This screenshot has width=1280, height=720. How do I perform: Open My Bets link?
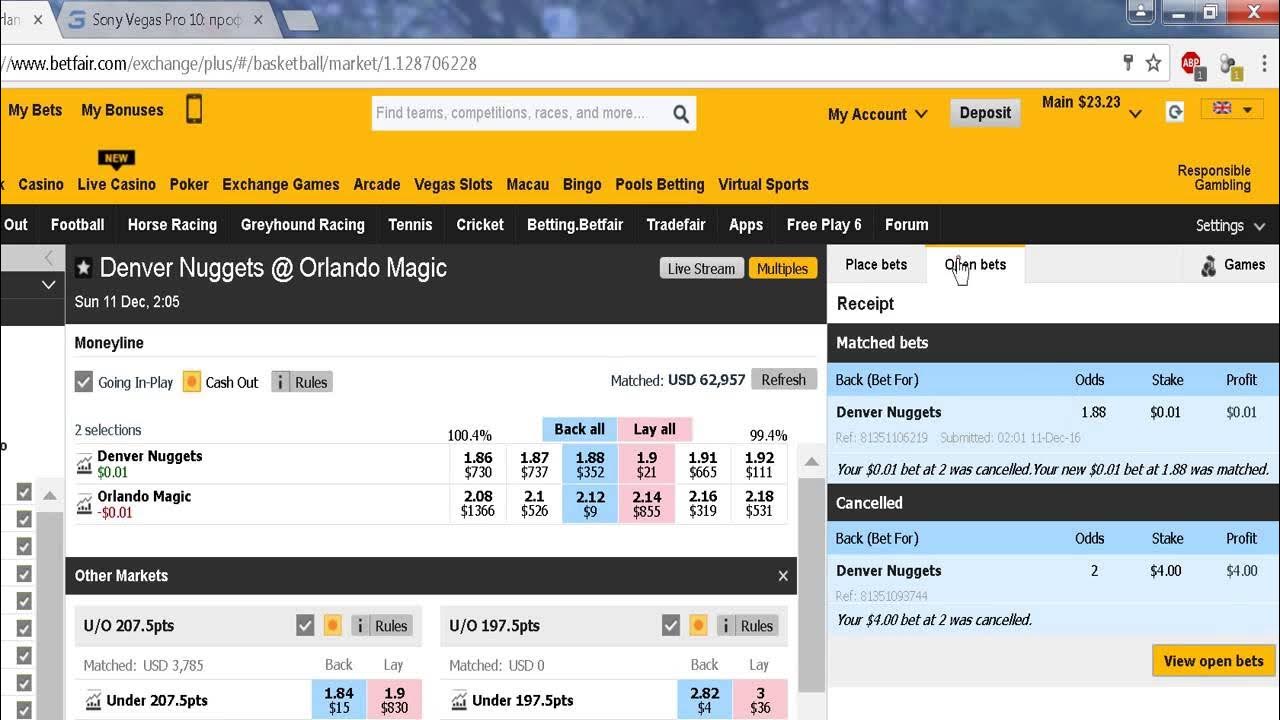[x=35, y=111]
